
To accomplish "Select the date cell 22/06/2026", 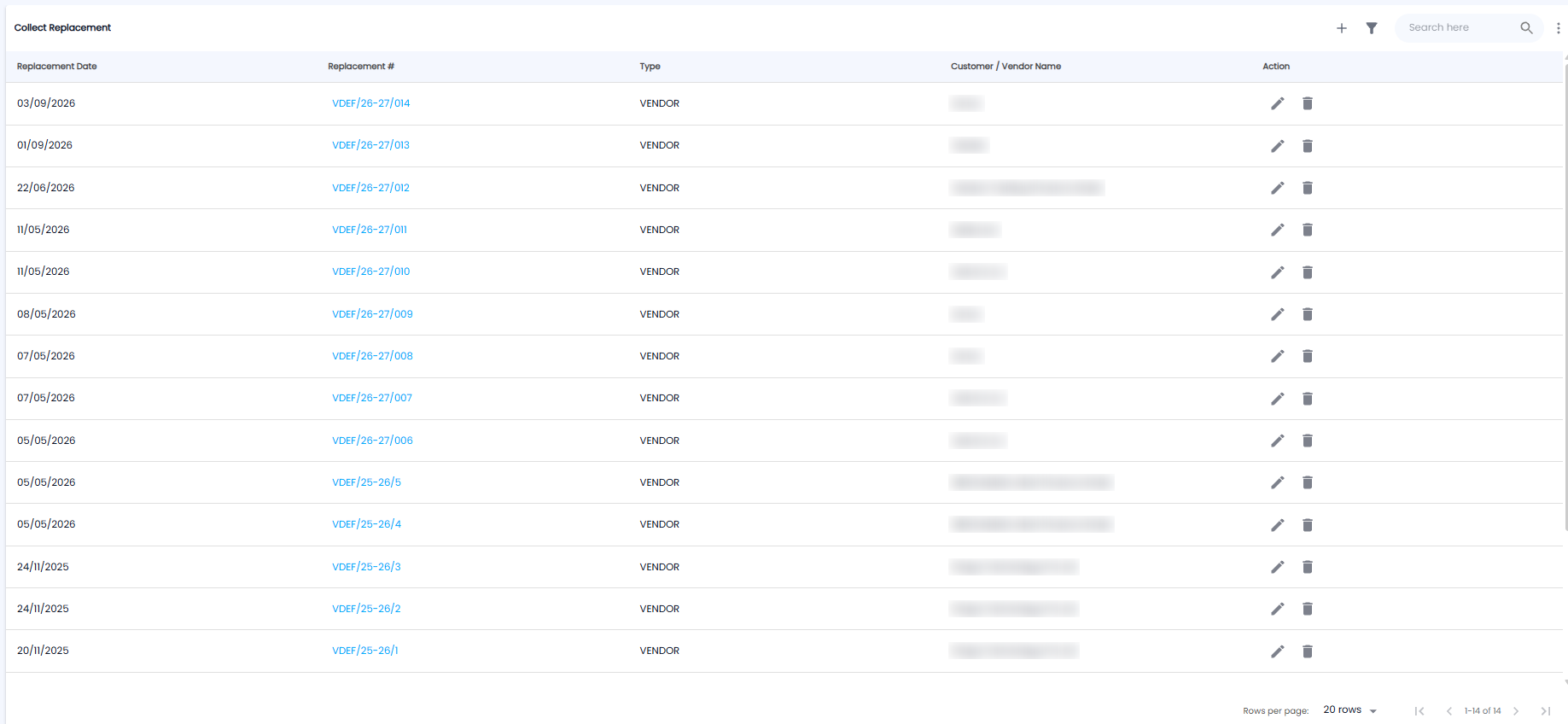I will point(46,188).
